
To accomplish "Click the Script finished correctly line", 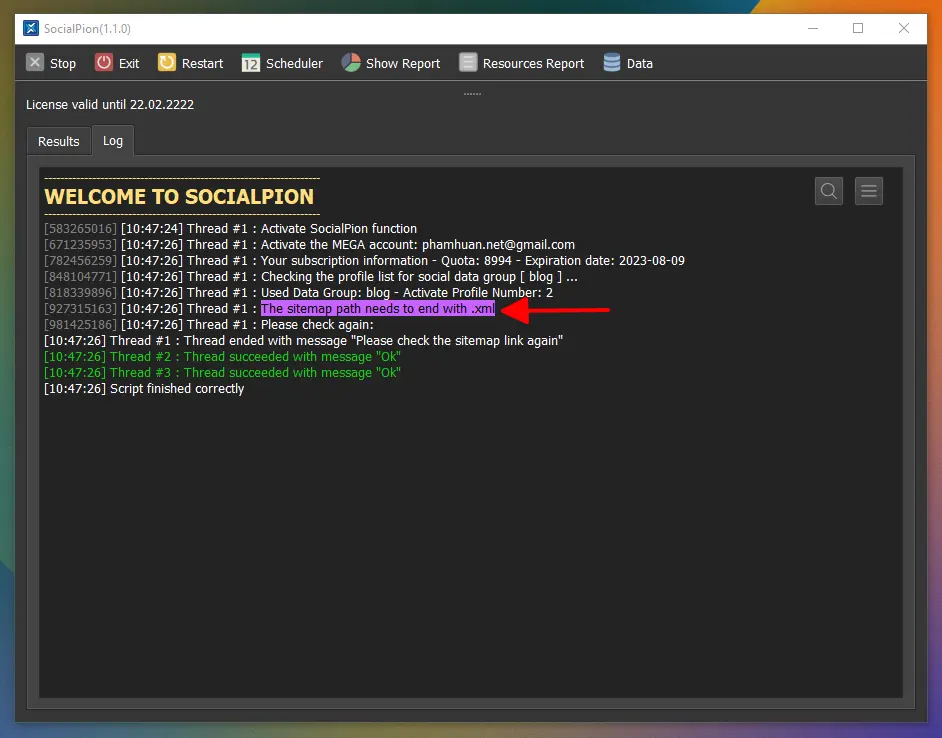I will pos(144,389).
